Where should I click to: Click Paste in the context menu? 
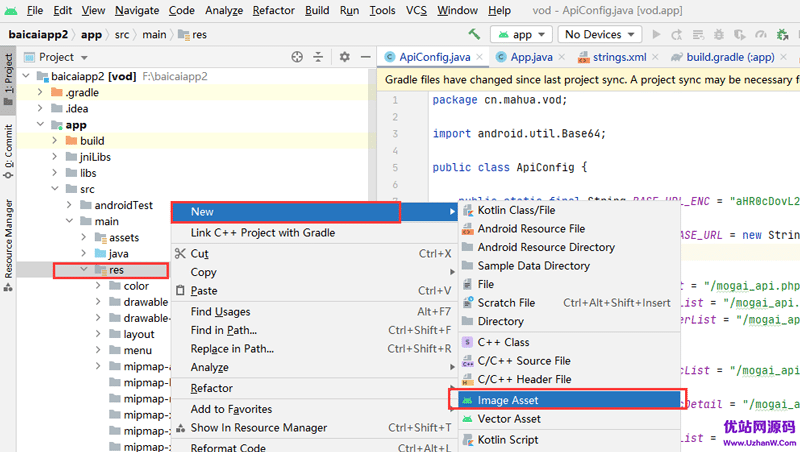(x=314, y=291)
